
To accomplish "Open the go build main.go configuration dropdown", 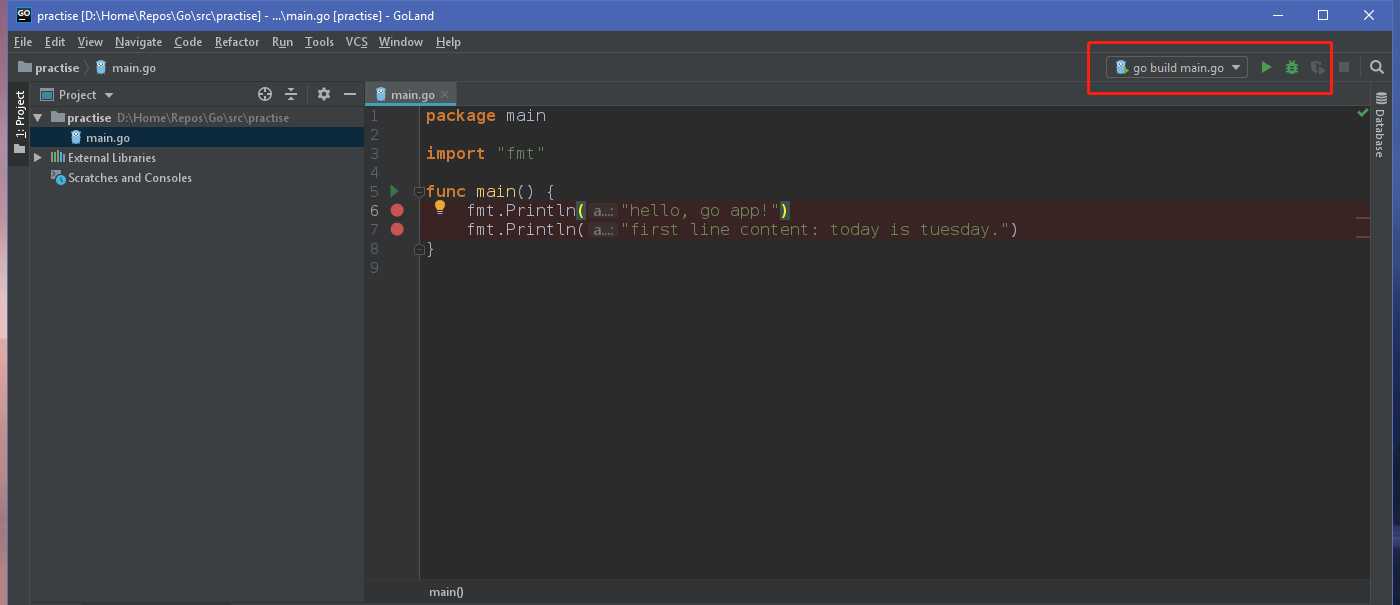I will (1177, 68).
